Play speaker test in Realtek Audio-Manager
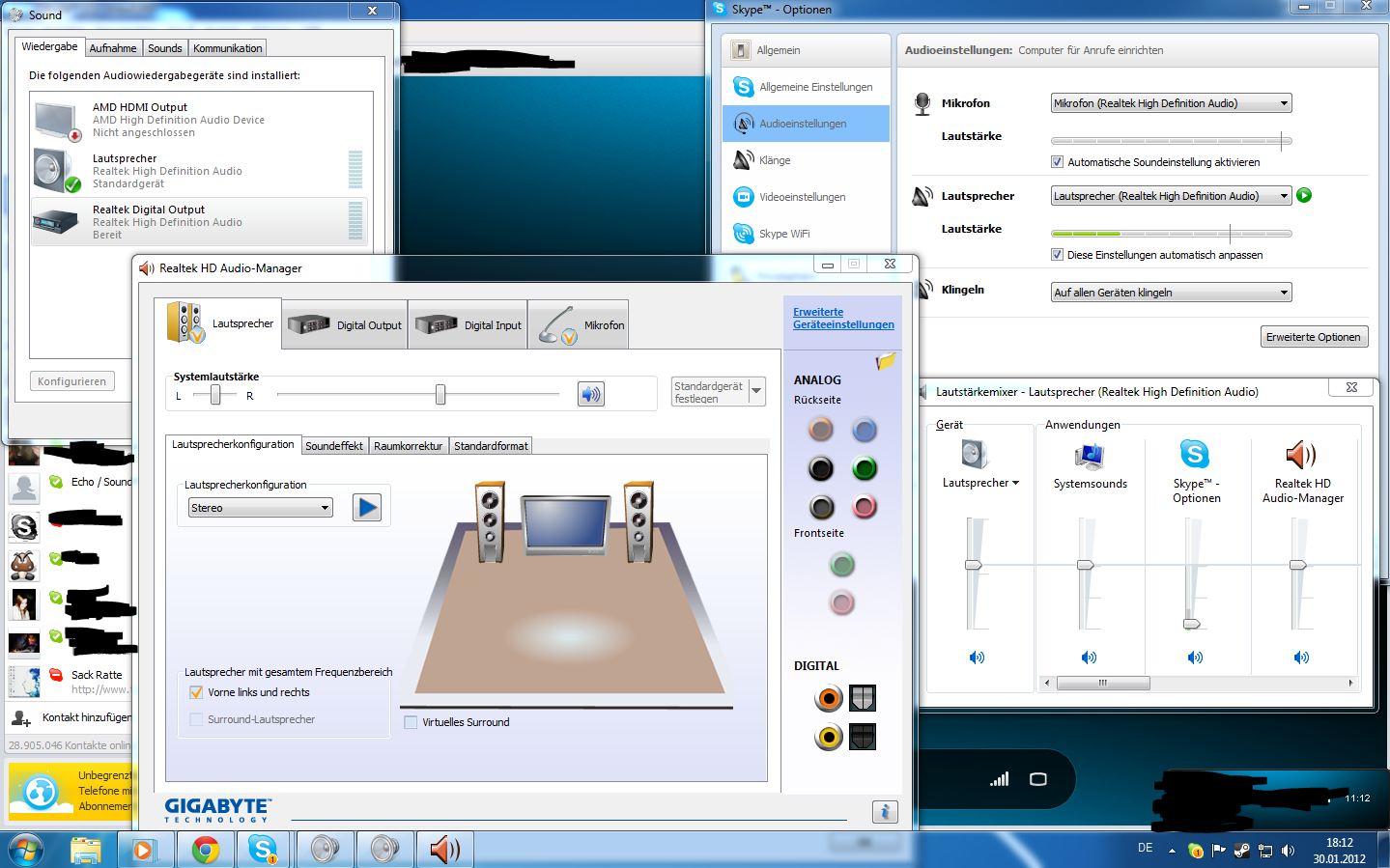The width and height of the screenshot is (1390, 868). tap(367, 507)
